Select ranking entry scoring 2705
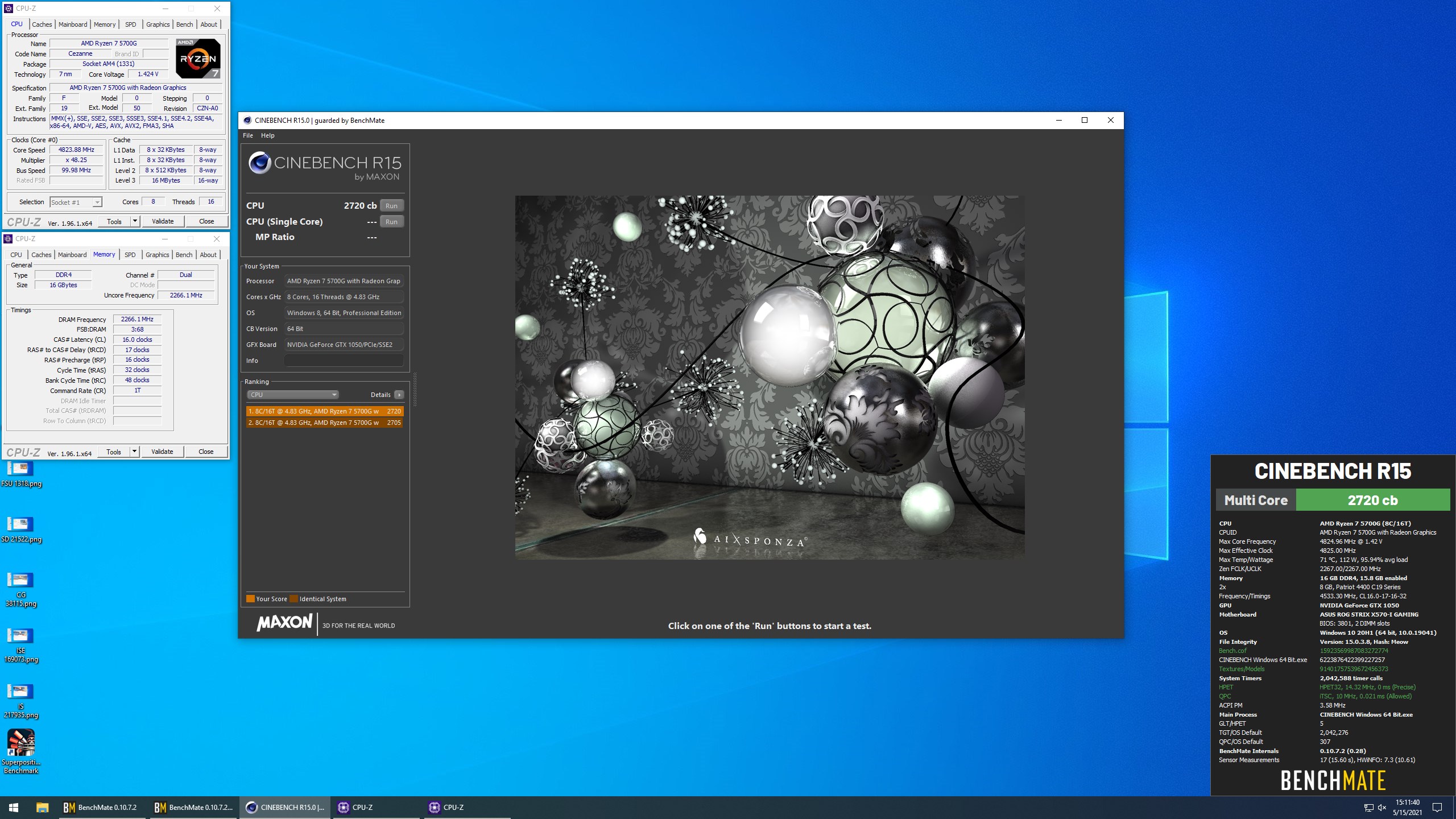Viewport: 1456px width, 819px height. pyautogui.click(x=325, y=423)
